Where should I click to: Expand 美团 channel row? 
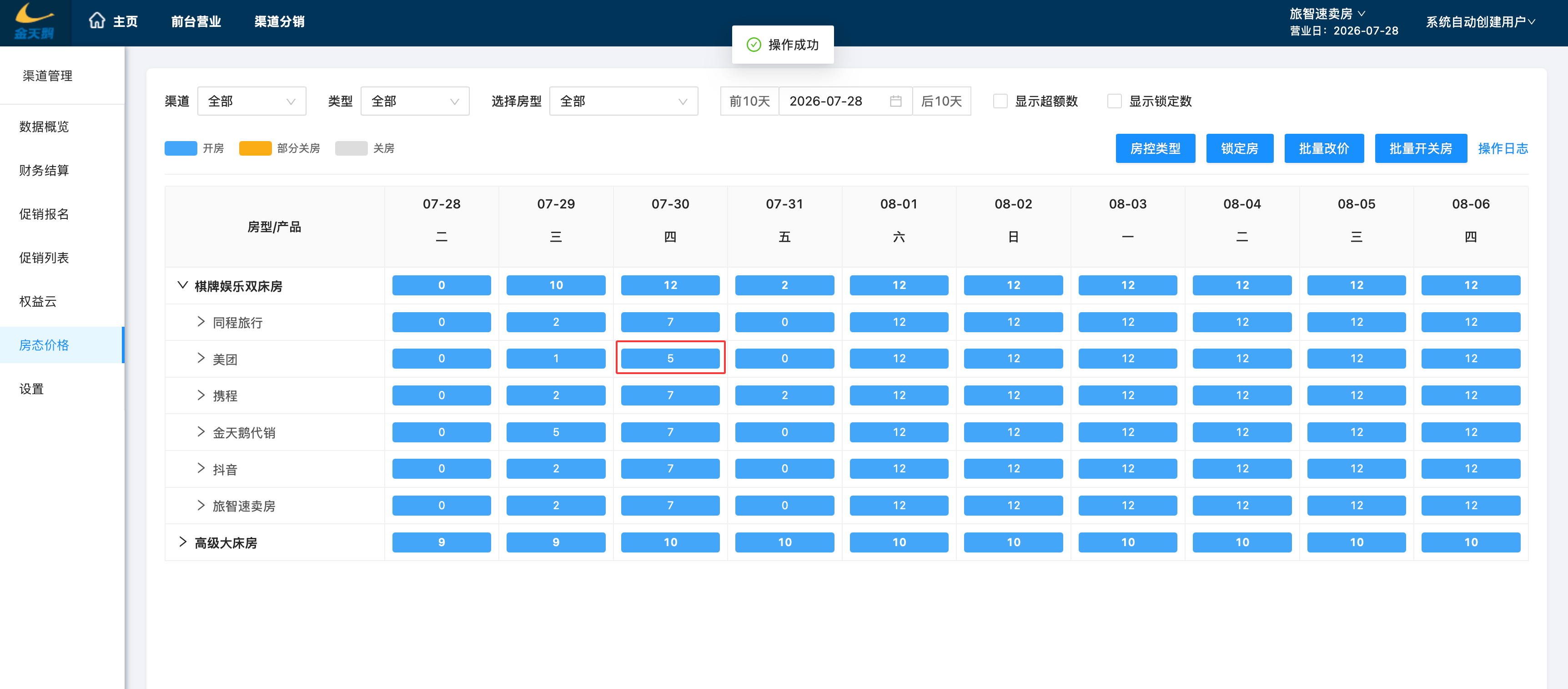(201, 358)
